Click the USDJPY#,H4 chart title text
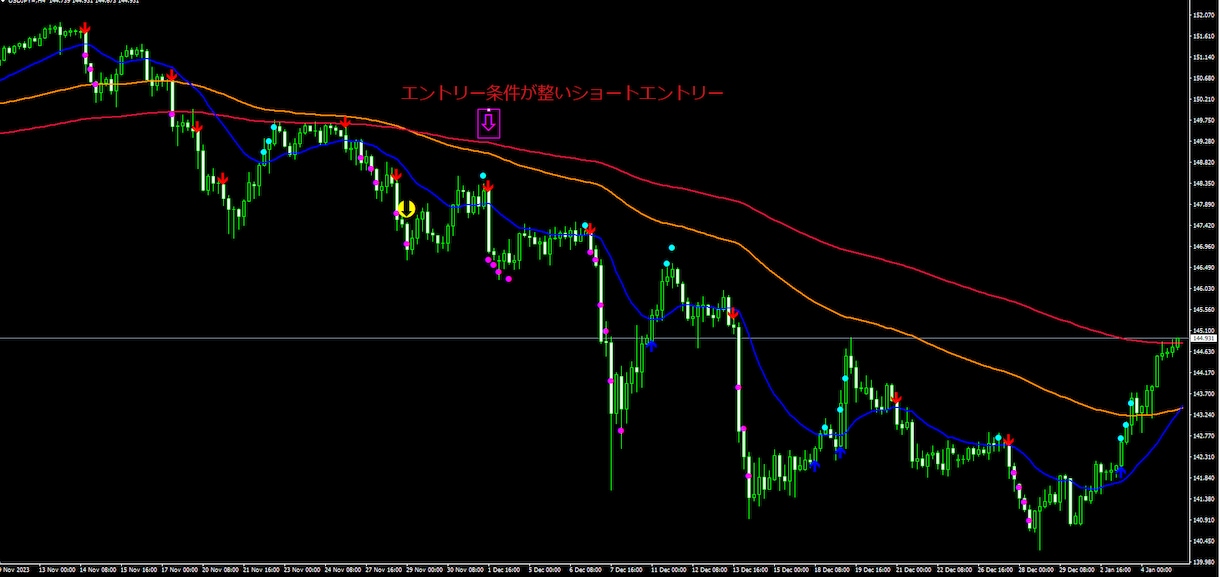This screenshot has height=577, width=1220. [26, 2]
